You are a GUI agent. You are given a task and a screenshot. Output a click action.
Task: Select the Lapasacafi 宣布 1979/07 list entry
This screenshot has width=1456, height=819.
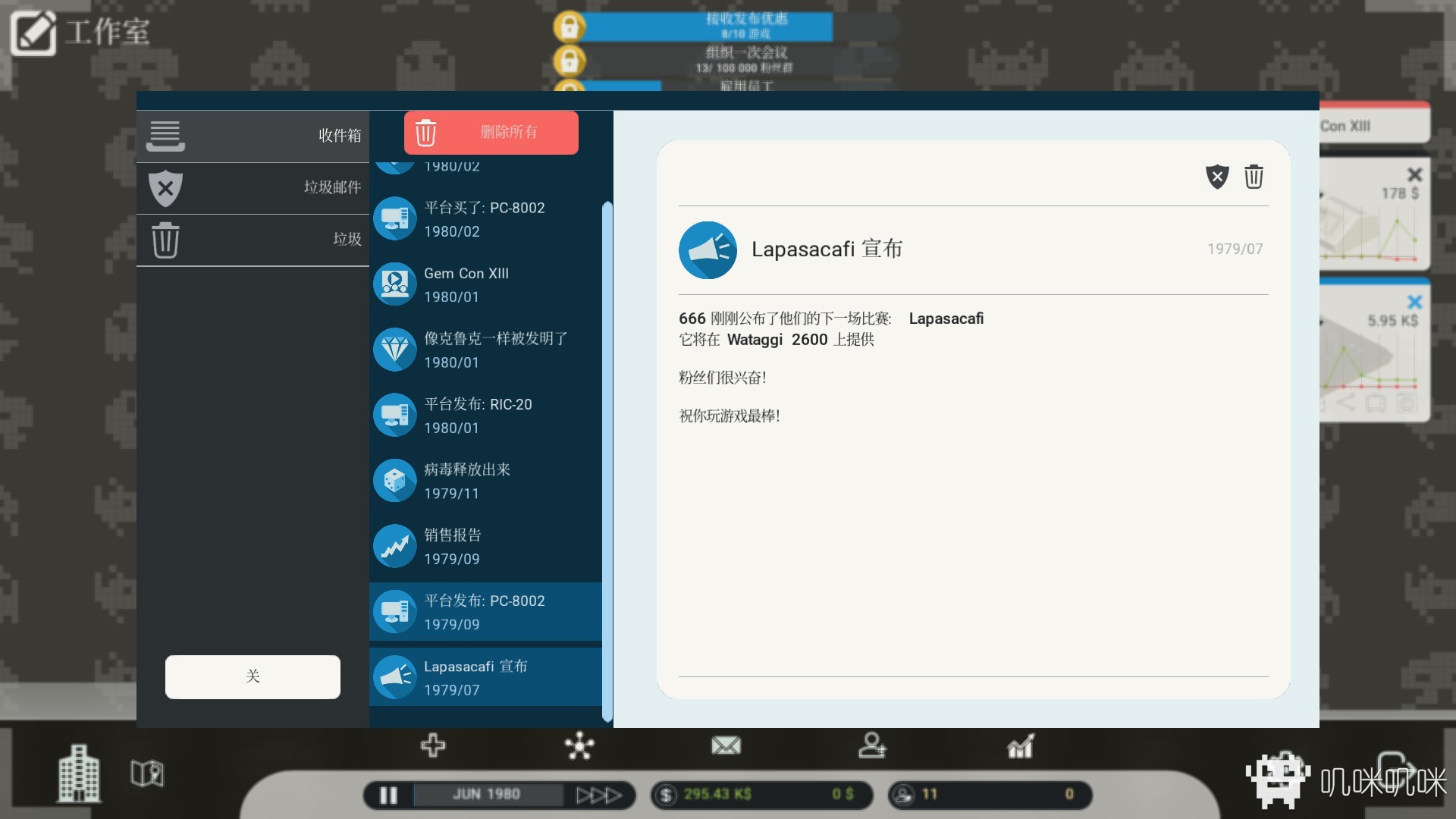tap(485, 677)
